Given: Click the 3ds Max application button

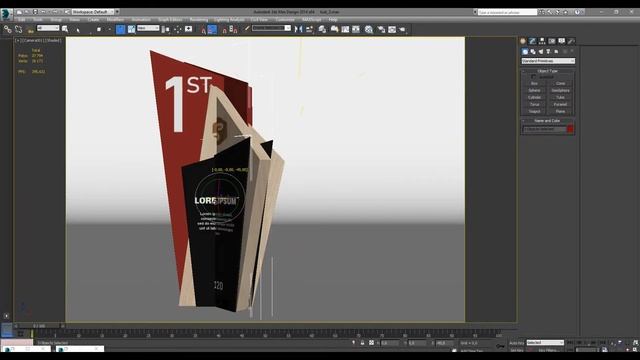Looking at the screenshot, I should tap(6, 14).
